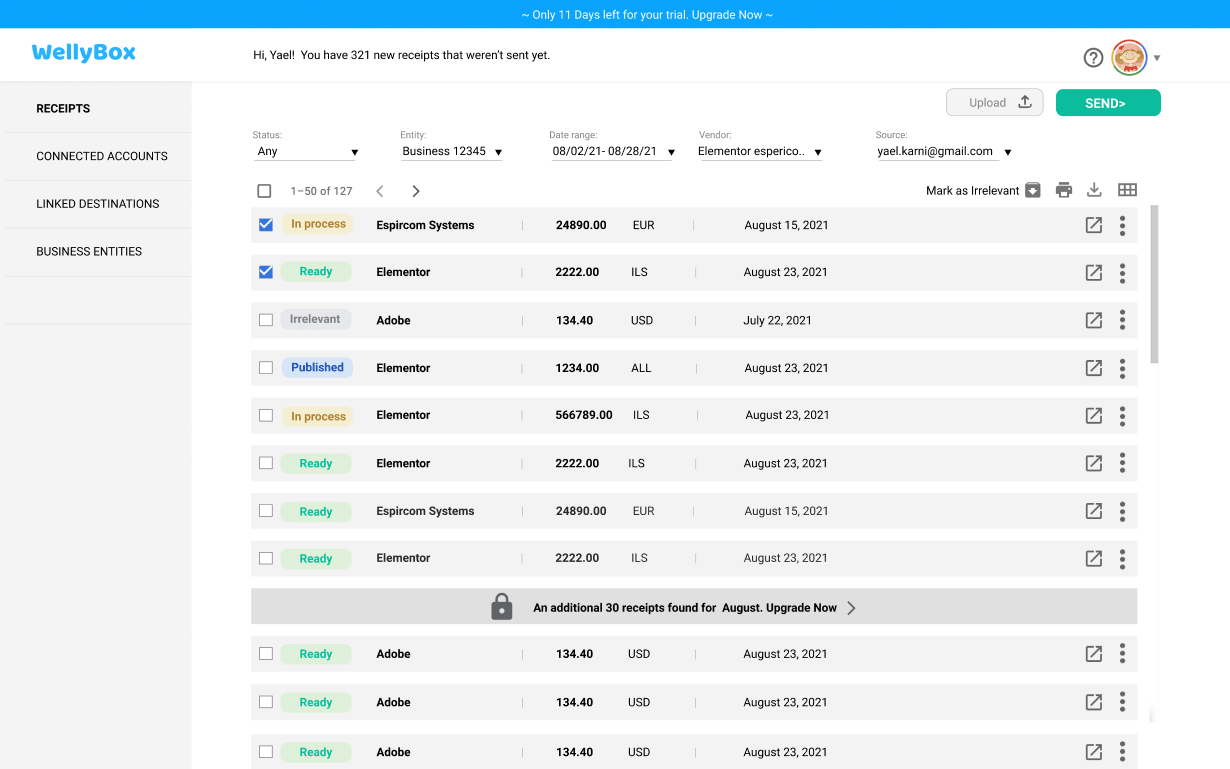
Task: Click the amount 1234.00
Action: click(x=578, y=368)
